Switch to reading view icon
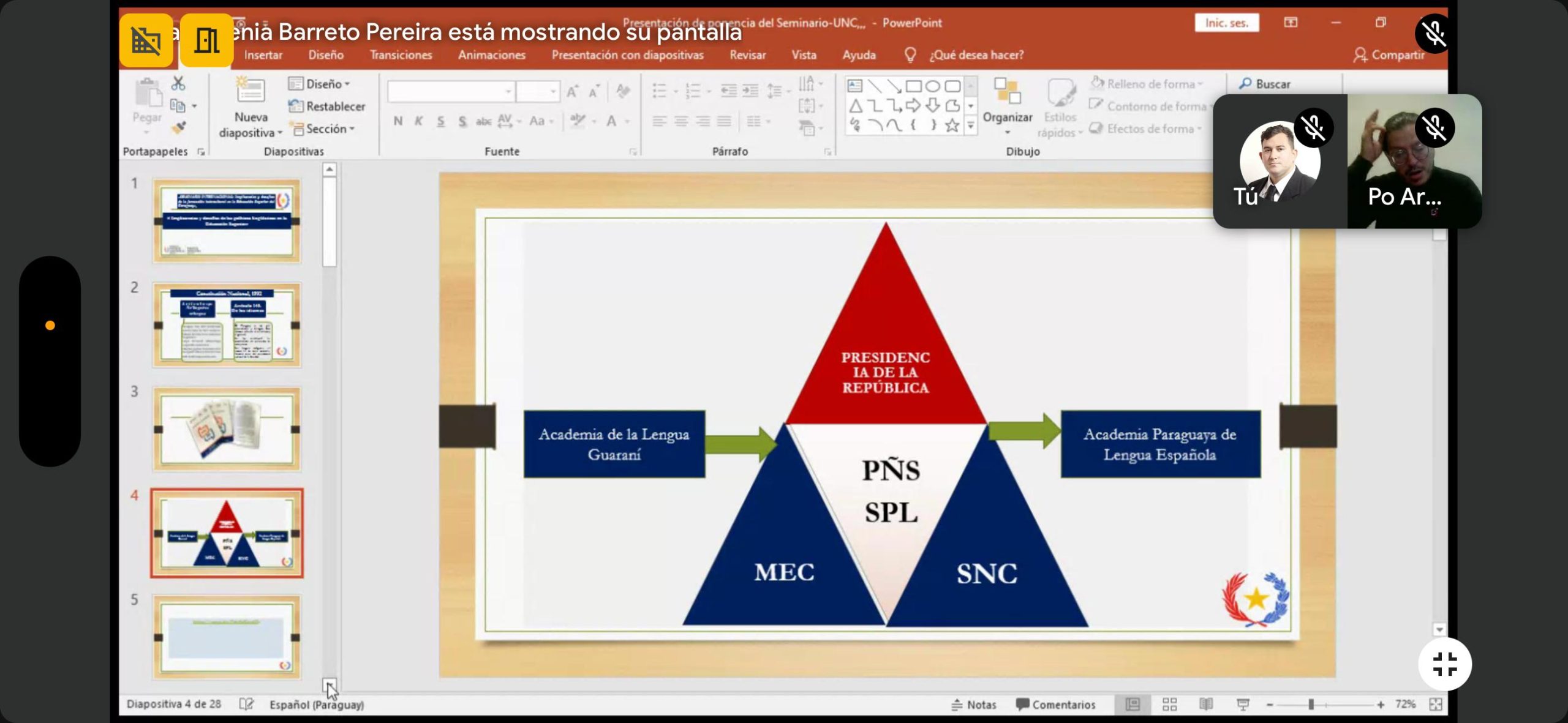 coord(1206,705)
